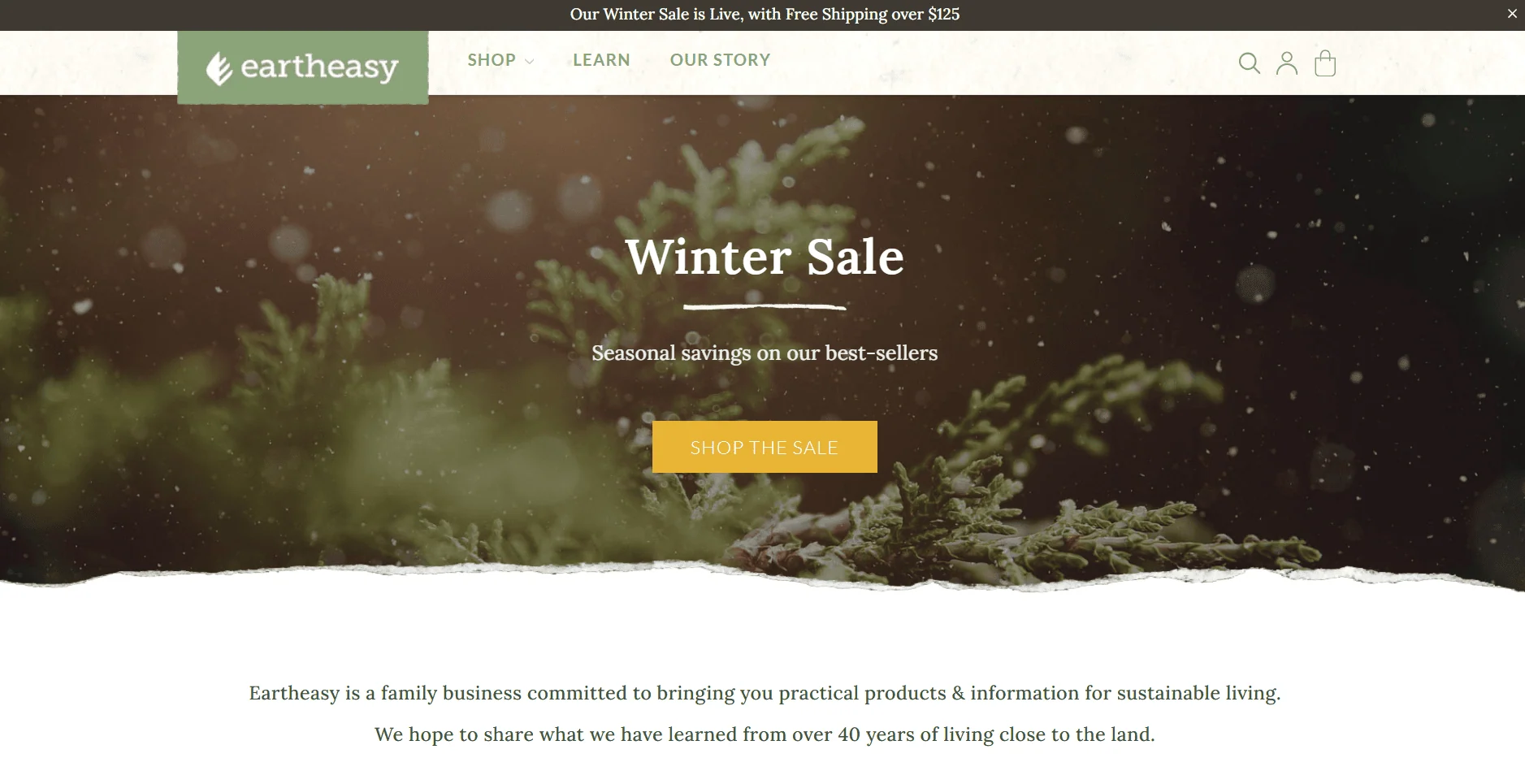Open the user account icon
1525x784 pixels.
(x=1287, y=63)
